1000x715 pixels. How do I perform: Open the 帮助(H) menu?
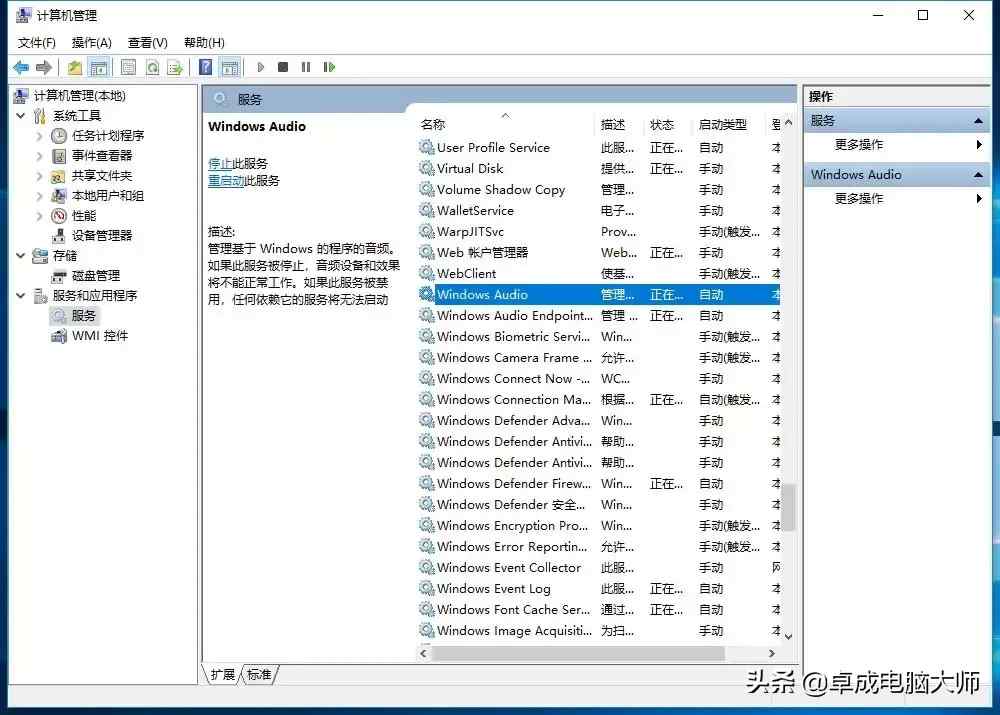coord(204,43)
